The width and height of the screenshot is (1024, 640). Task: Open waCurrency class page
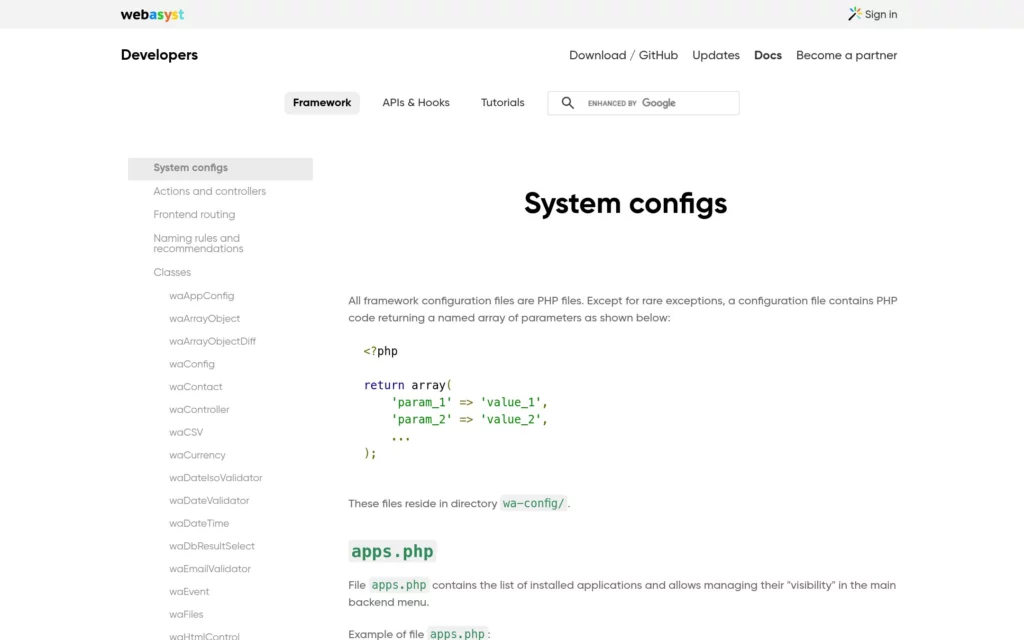click(x=197, y=455)
